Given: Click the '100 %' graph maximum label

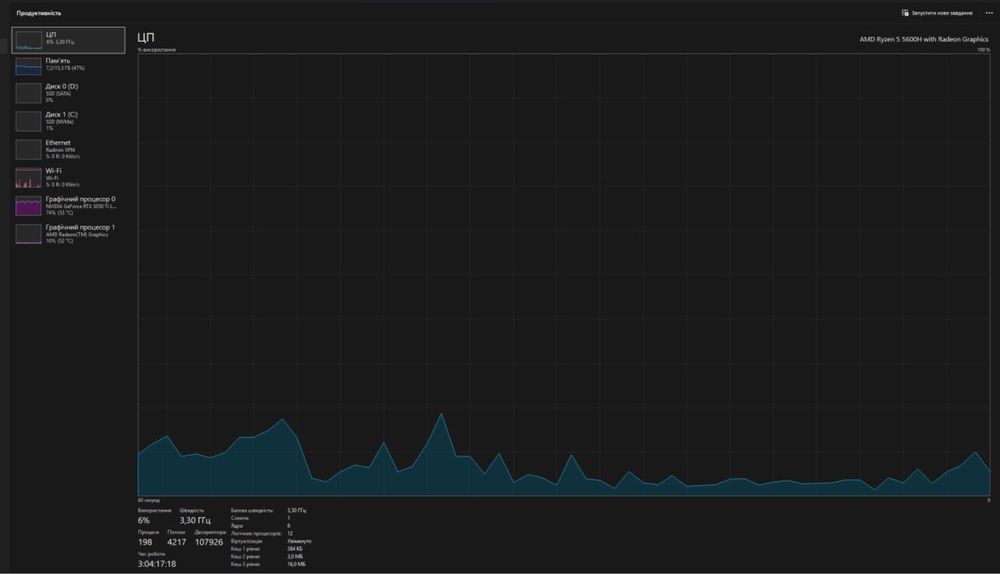Looking at the screenshot, I should click(x=983, y=50).
